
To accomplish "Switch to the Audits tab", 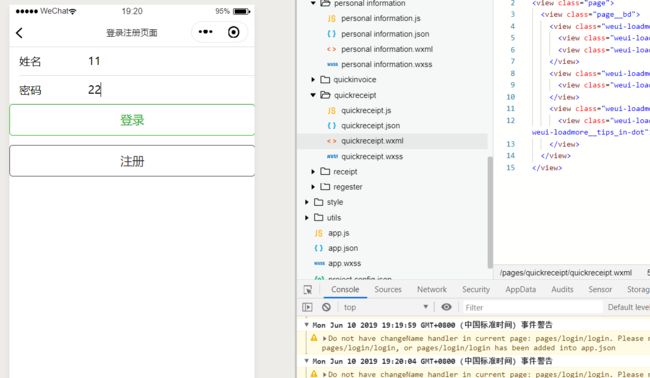I will [x=562, y=290].
